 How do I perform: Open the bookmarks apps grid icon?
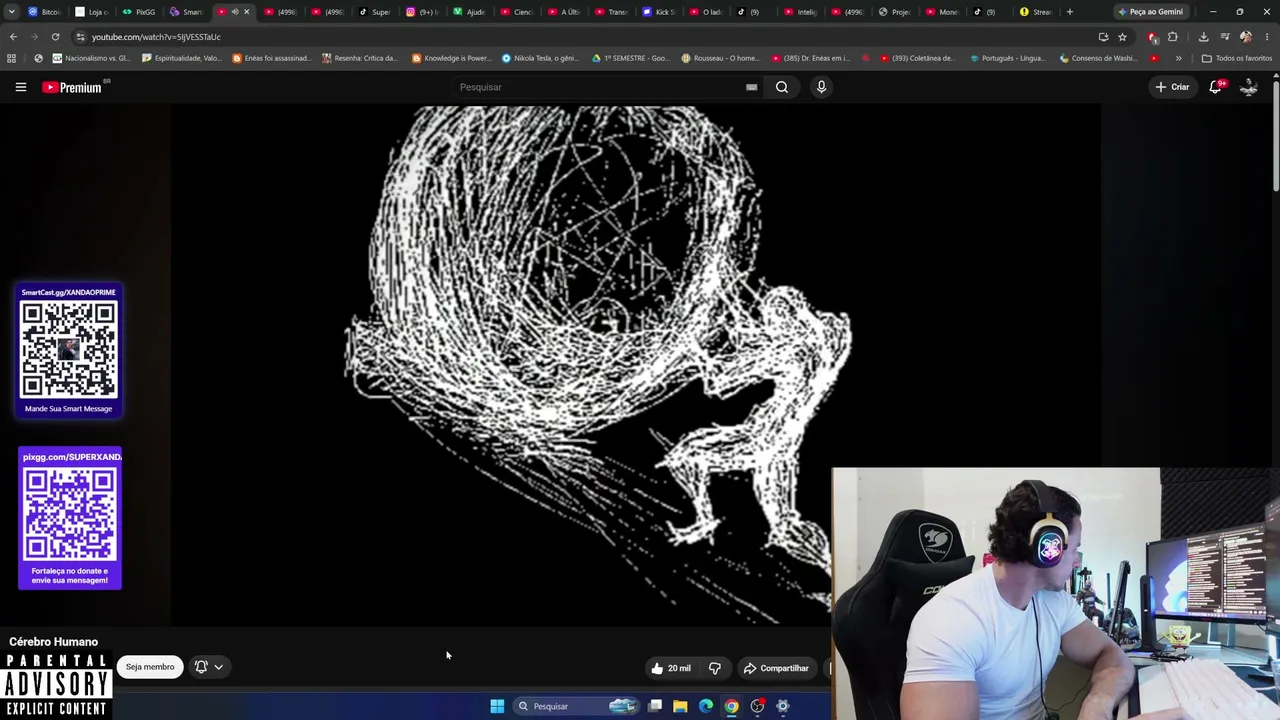click(12, 58)
